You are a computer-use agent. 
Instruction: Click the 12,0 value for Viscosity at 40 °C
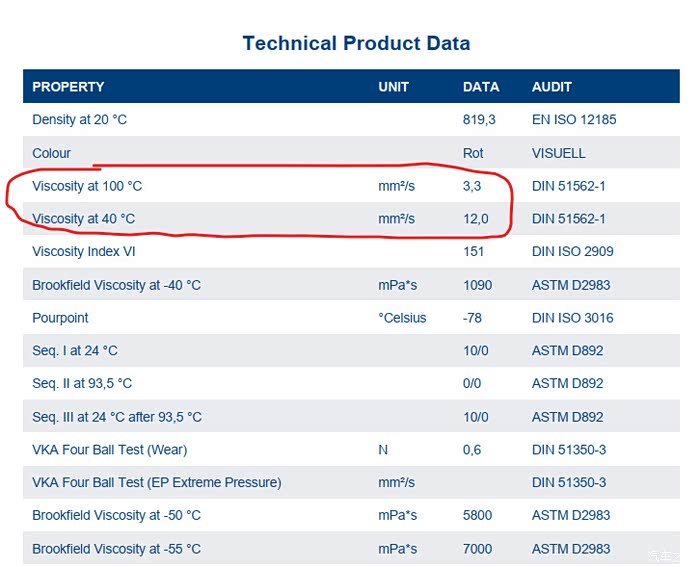coord(476,219)
